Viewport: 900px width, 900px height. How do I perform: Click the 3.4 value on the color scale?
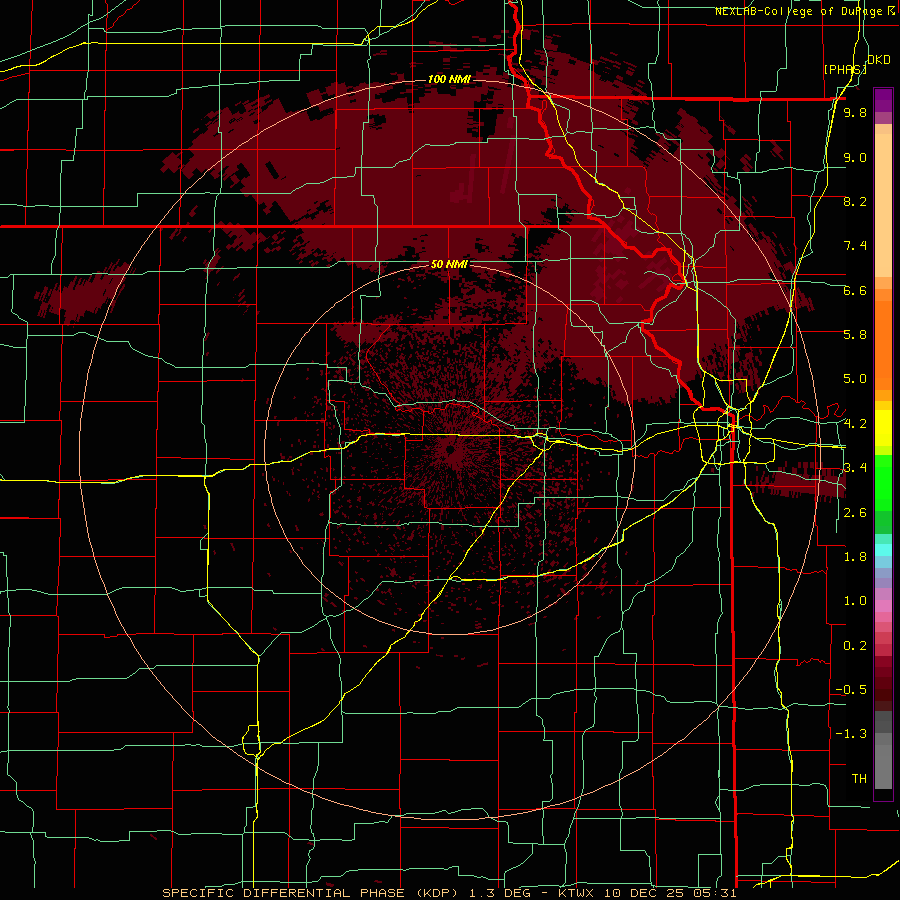855,468
